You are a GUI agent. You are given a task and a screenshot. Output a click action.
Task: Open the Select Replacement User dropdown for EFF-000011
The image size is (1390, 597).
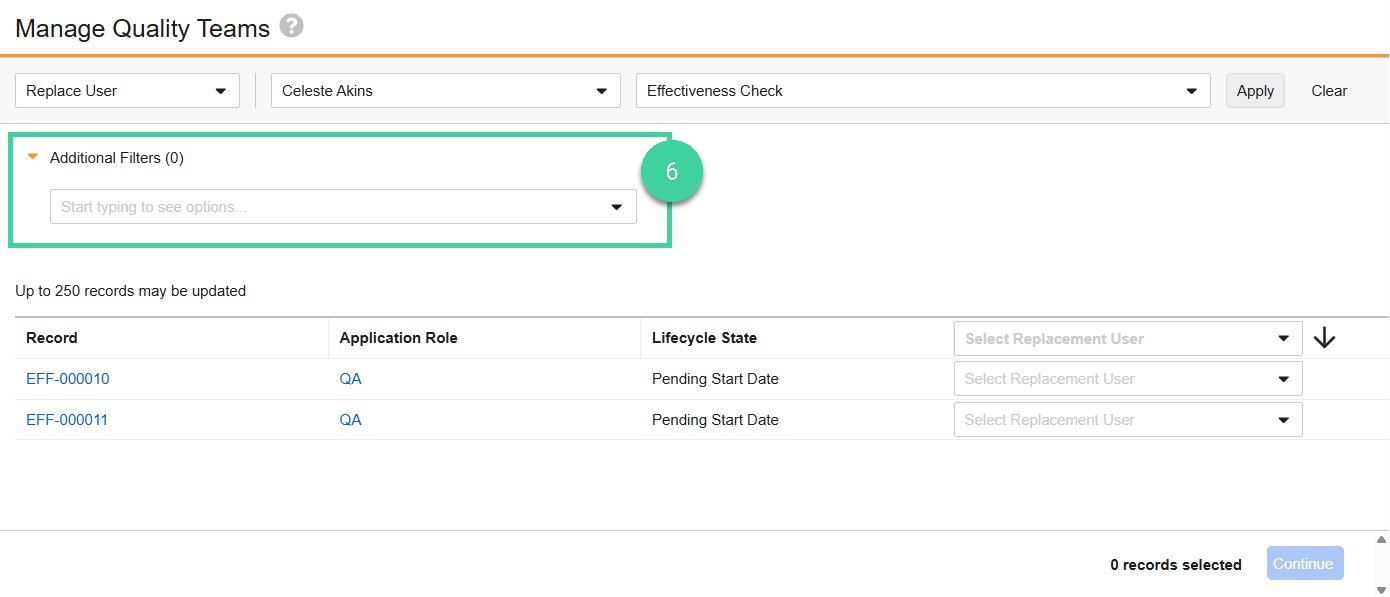(x=1283, y=419)
